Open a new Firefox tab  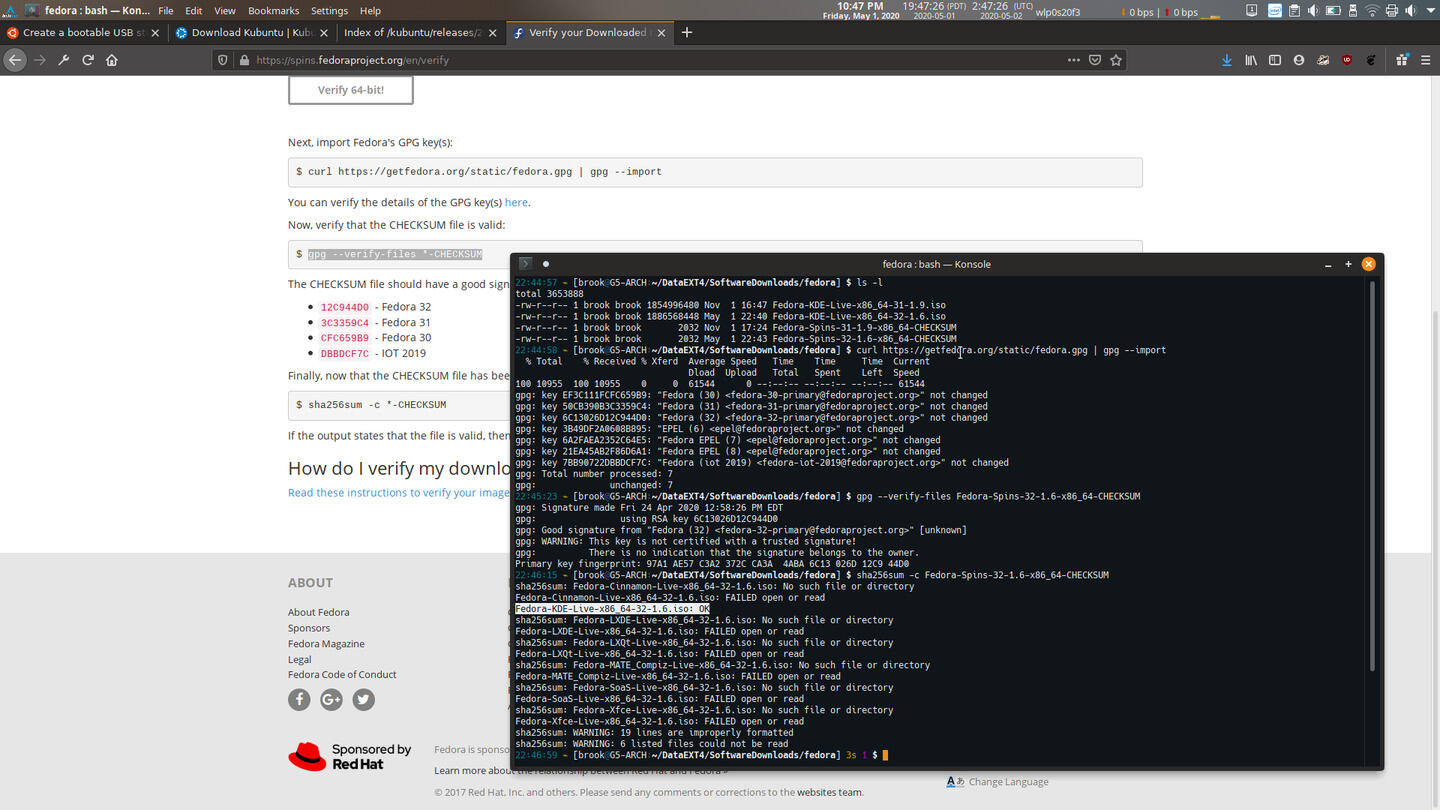[687, 32]
